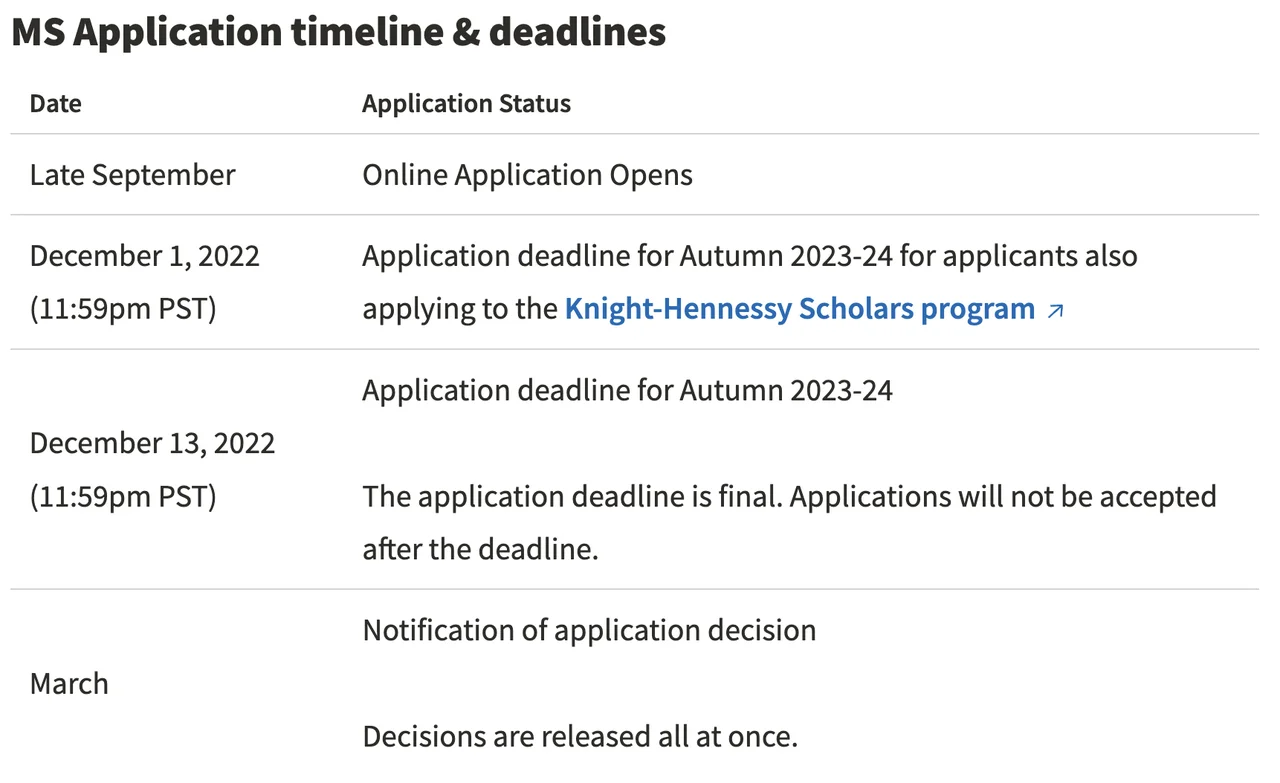Select the Application Status column header

pyautogui.click(x=466, y=103)
